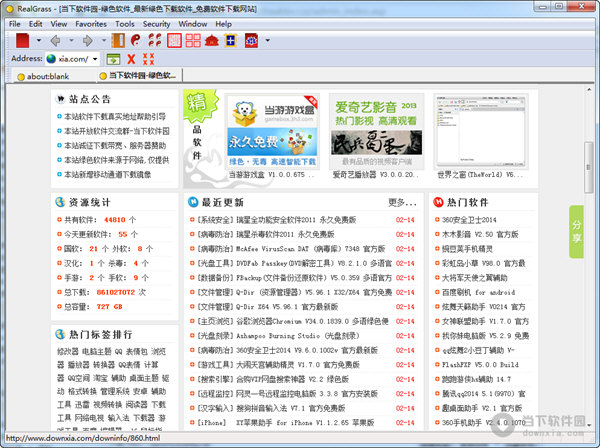Viewport: 600px width, 448px height.
Task: Open the 木木影音 V2.50 官方版 link
Action: click(x=480, y=235)
